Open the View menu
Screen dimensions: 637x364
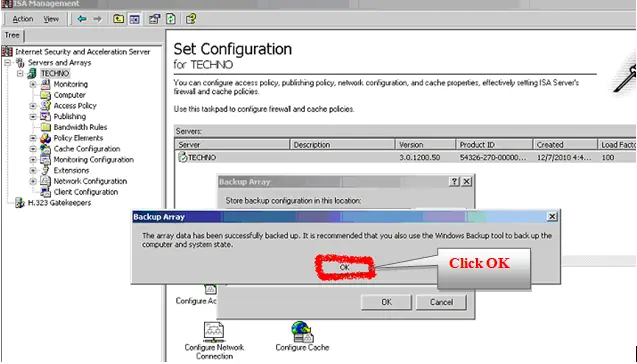coord(51,19)
